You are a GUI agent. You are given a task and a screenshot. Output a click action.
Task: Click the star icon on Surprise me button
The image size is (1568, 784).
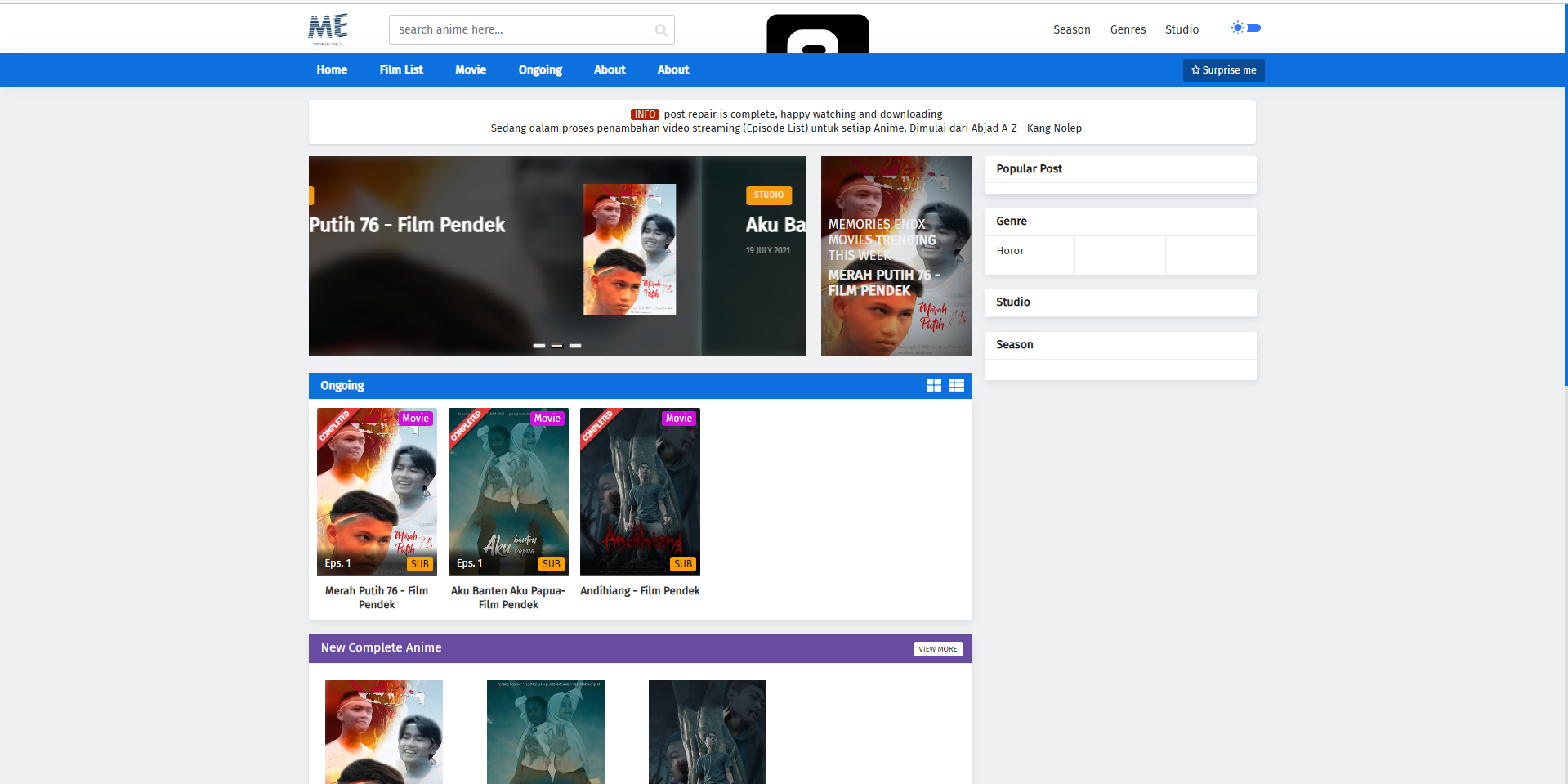click(x=1196, y=70)
